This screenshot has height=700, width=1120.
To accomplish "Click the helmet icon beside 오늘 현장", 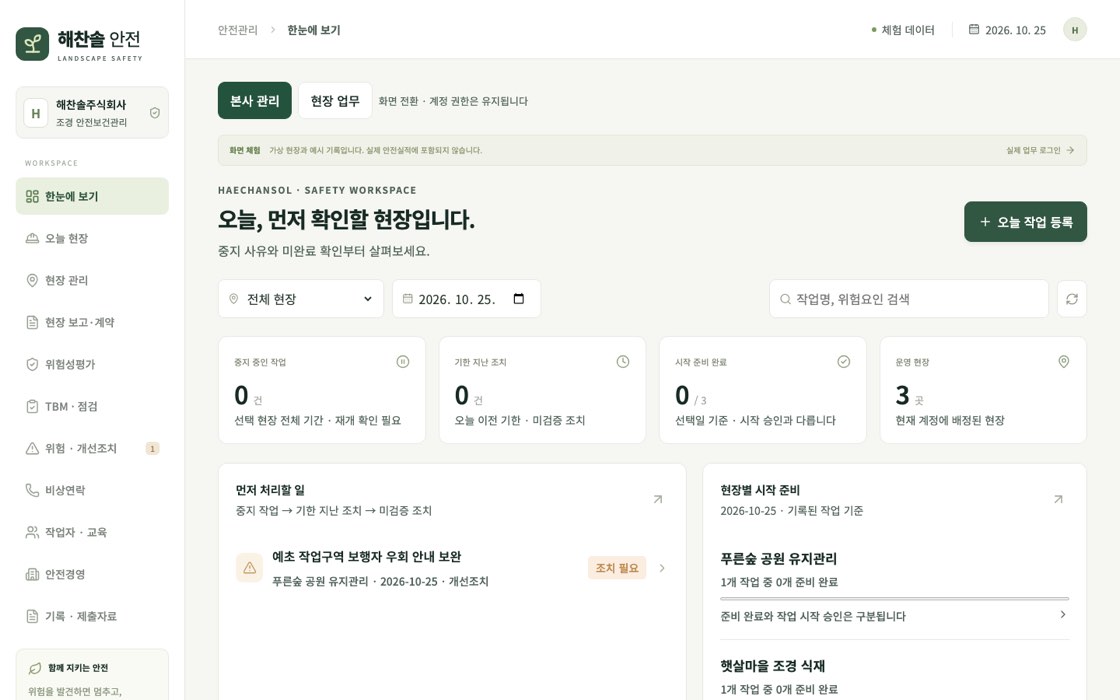I will (32, 239).
